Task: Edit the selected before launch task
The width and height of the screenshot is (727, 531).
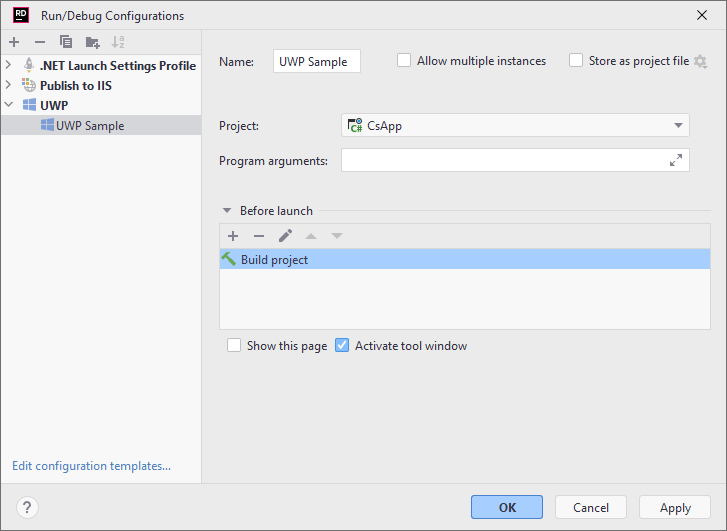Action: pos(285,236)
